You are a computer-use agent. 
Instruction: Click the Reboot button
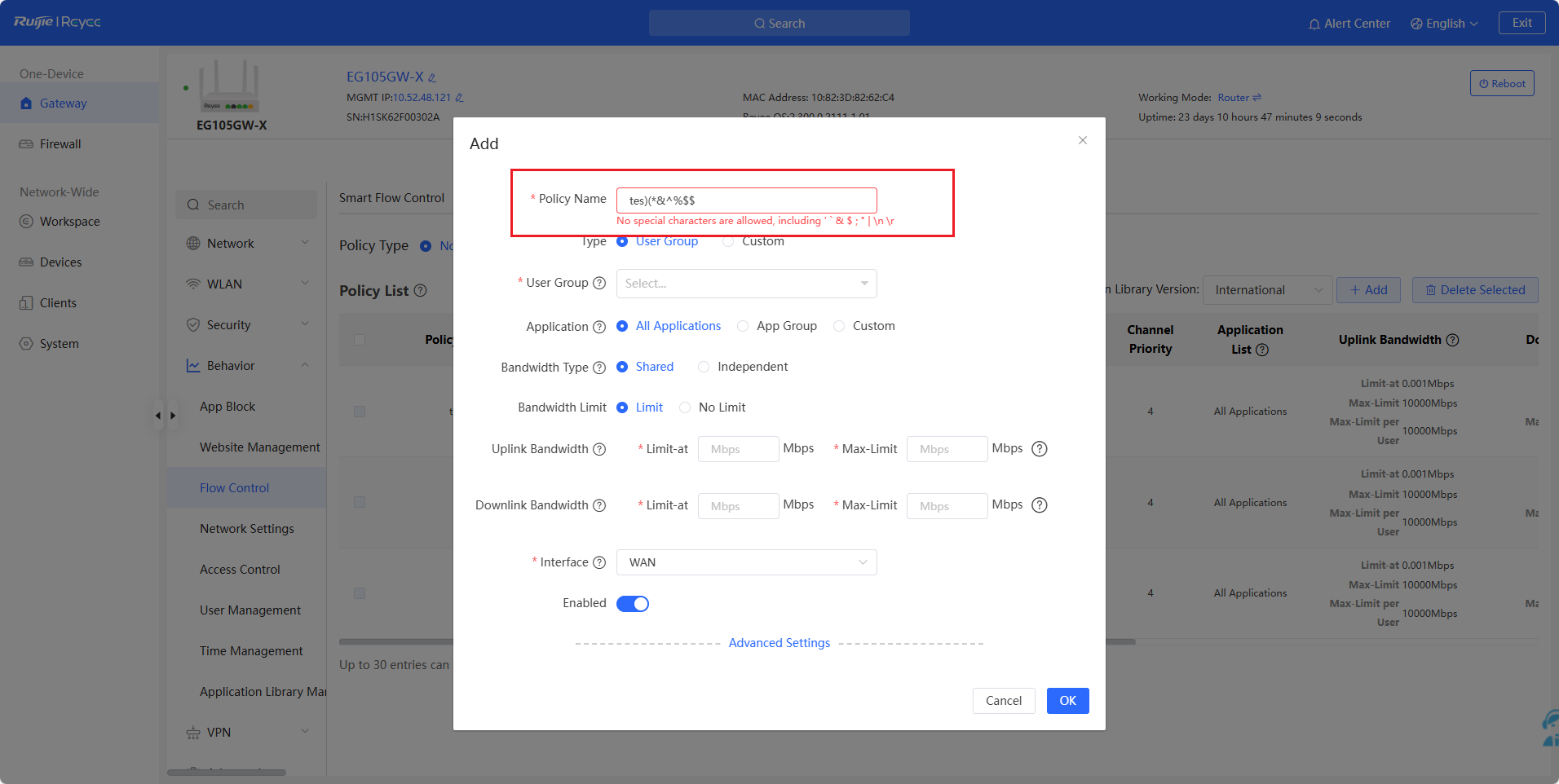[1502, 83]
